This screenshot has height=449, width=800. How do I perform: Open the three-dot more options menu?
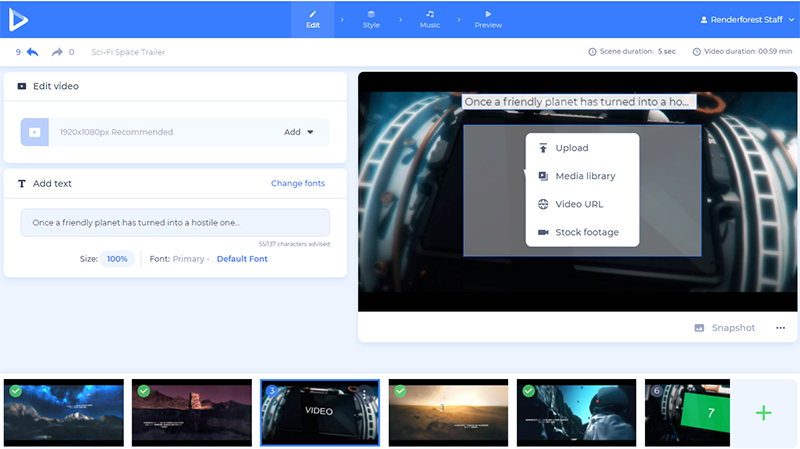click(x=780, y=328)
